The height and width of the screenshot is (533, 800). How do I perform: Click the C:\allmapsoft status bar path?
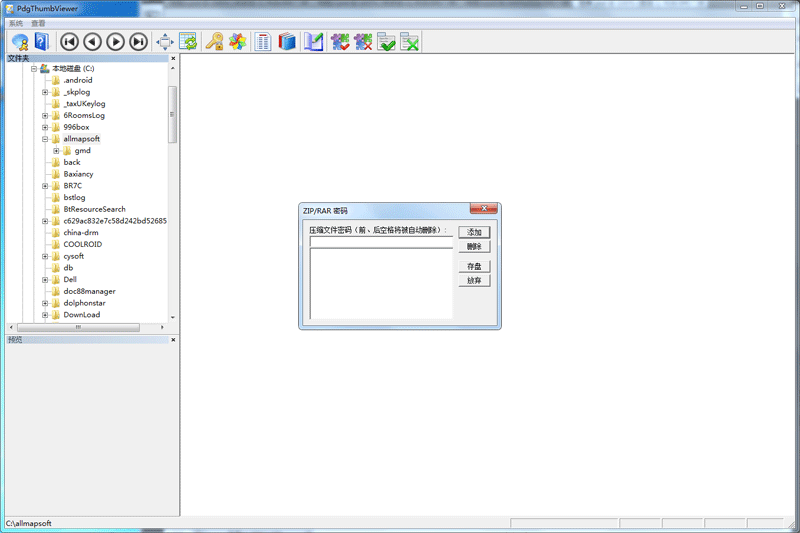(29, 523)
